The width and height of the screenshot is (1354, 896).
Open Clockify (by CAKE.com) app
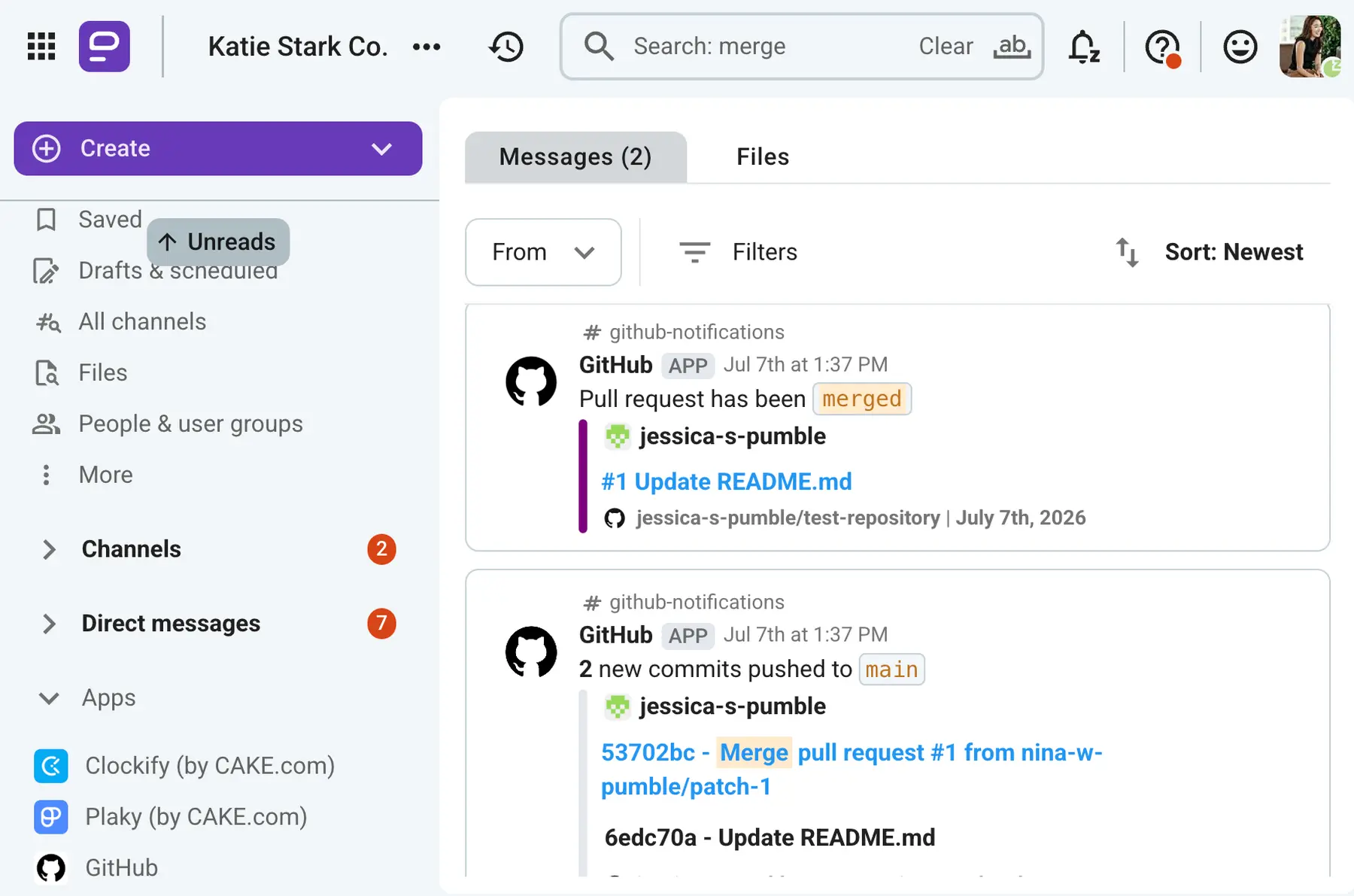point(210,766)
